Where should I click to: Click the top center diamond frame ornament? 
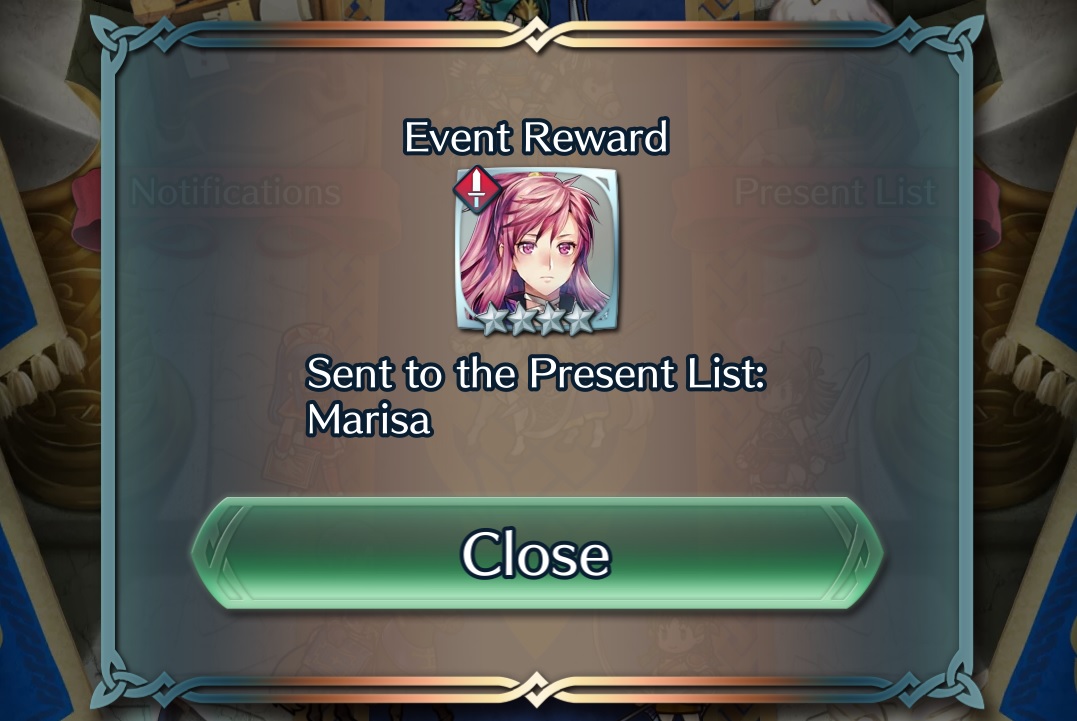536,34
